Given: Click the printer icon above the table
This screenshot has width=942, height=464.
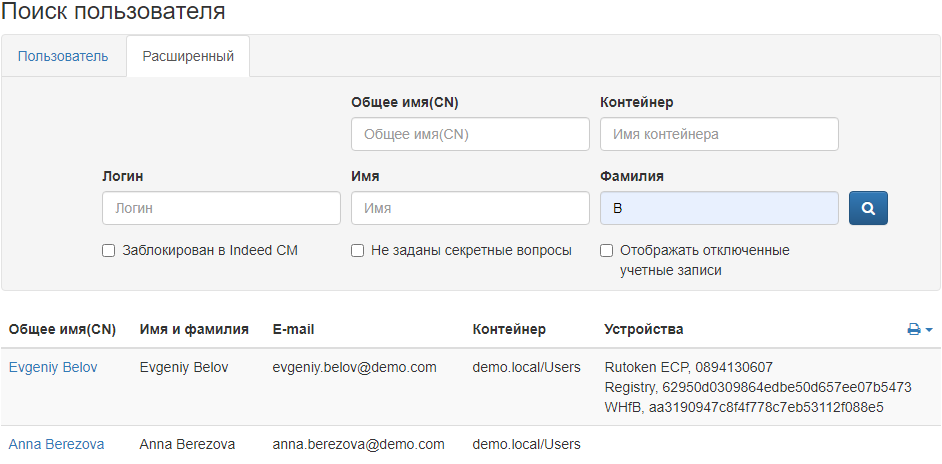Looking at the screenshot, I should click(913, 330).
